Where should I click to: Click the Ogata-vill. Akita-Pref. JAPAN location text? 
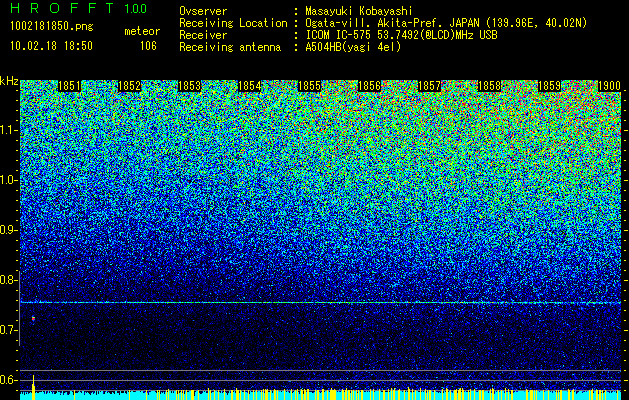(446, 23)
